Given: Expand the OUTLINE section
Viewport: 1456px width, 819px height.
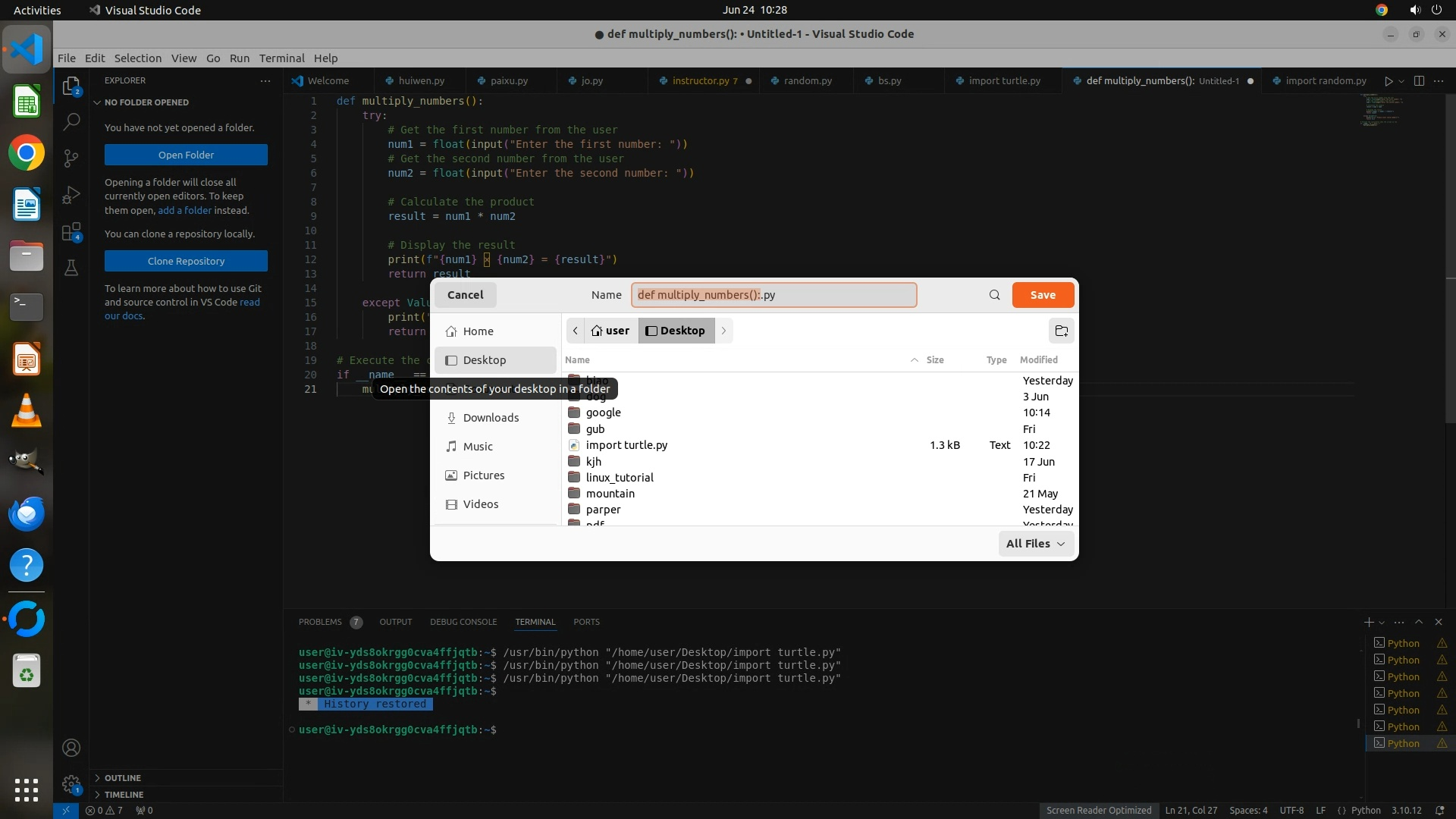Looking at the screenshot, I should point(122,778).
